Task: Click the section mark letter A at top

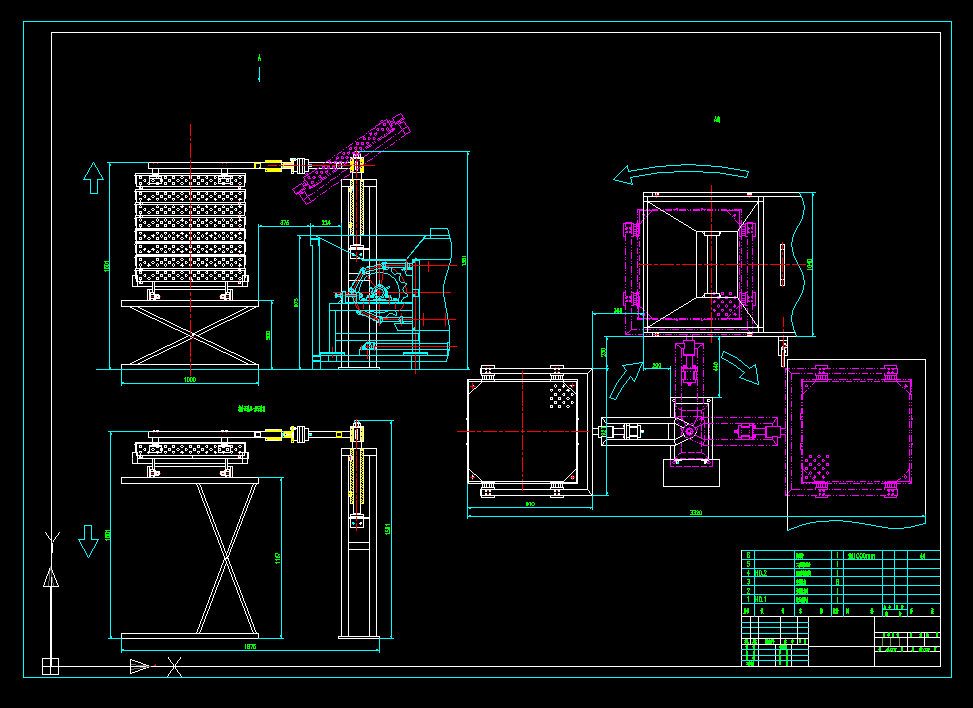Action: coord(259,58)
